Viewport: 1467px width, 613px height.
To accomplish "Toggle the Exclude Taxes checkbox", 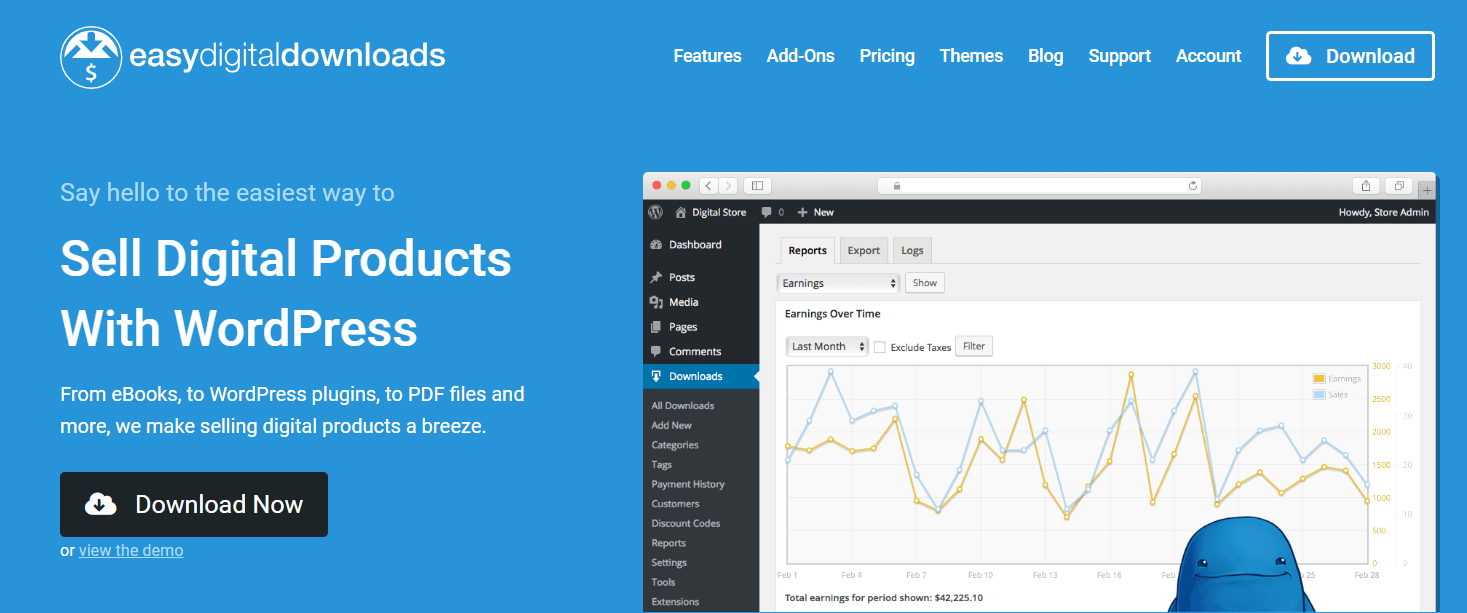I will pos(880,347).
